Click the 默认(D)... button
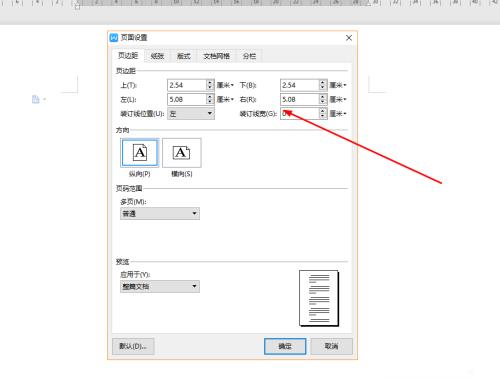This screenshot has width=500, height=378. pyautogui.click(x=133, y=346)
